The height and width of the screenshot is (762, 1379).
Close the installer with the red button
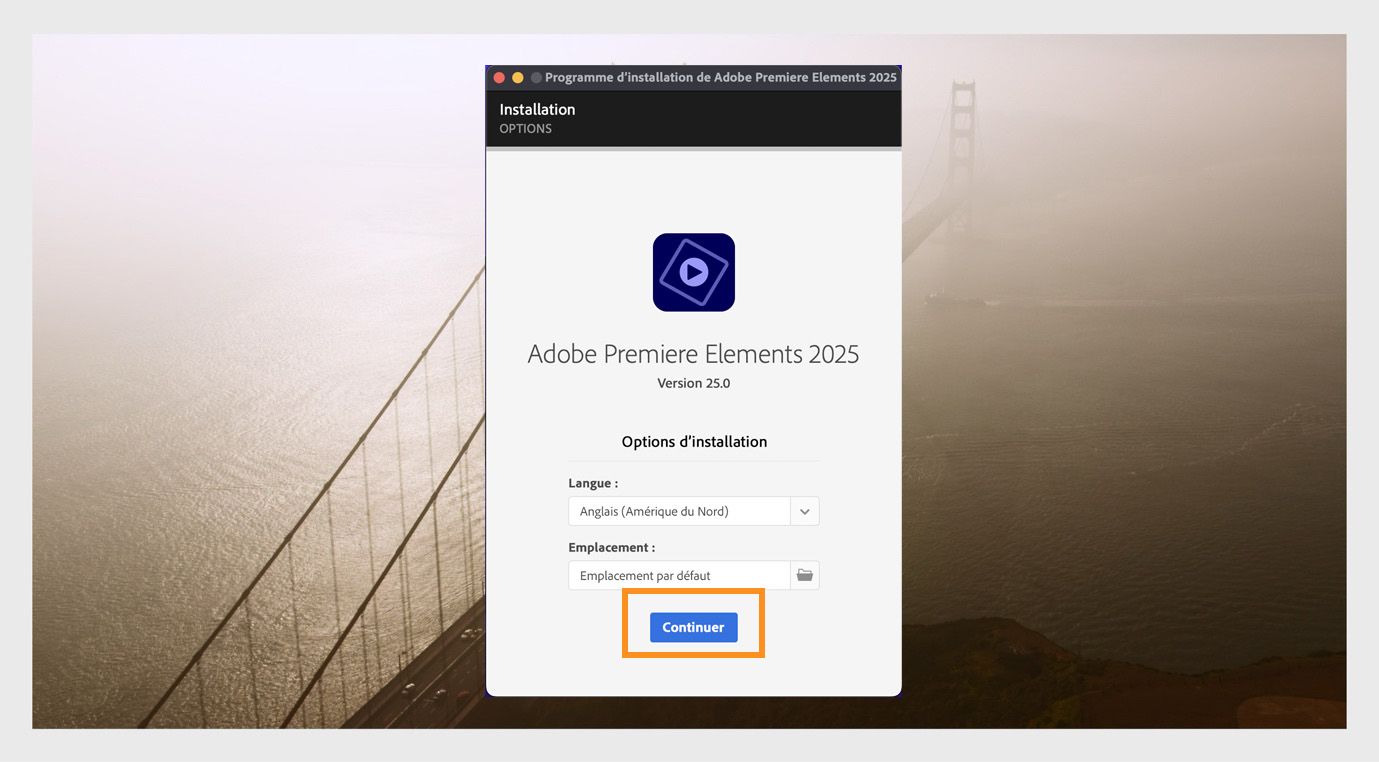coord(499,78)
